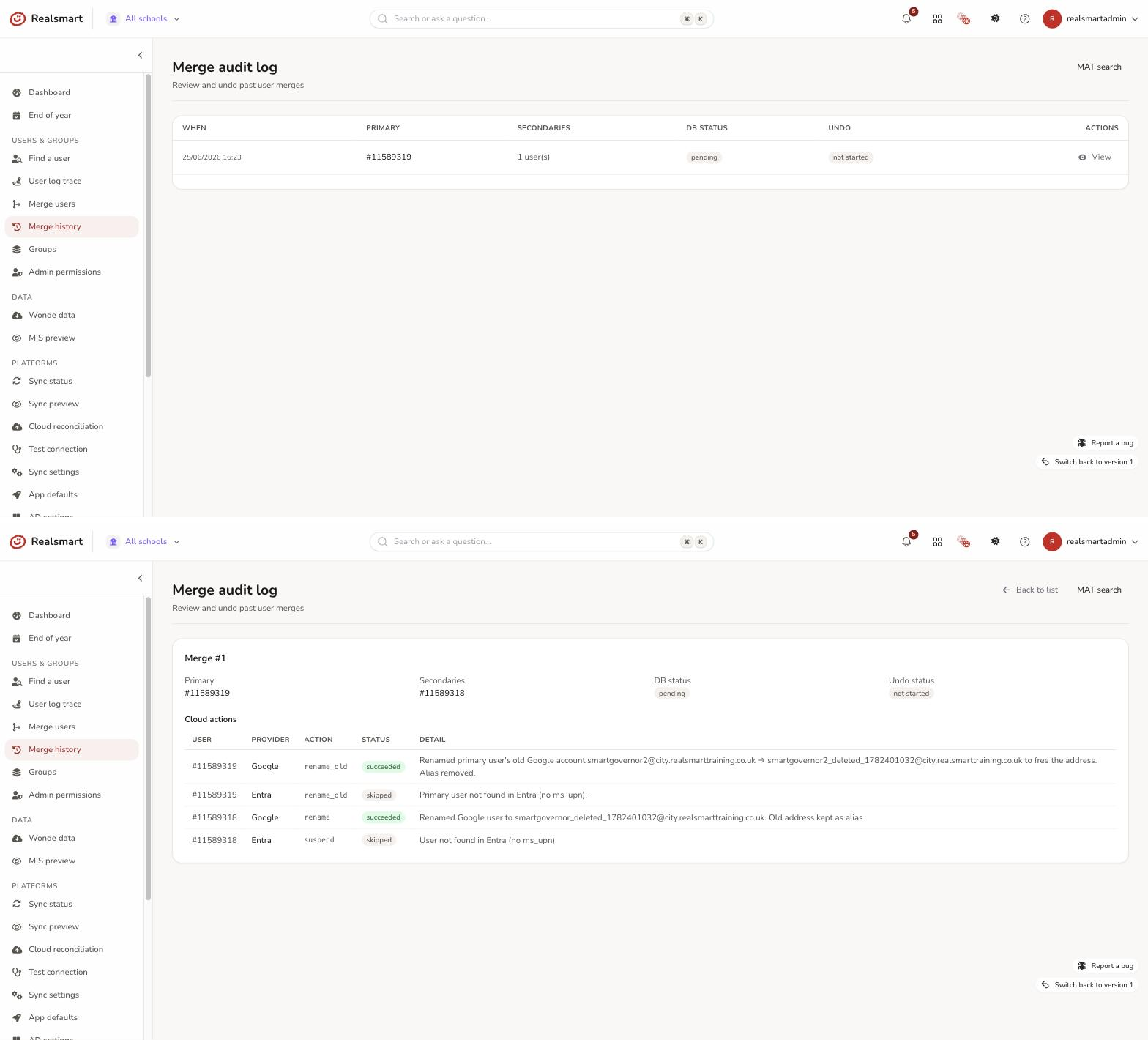Click the help icon in lower Merge #1 detail header
1148x1040 pixels.
[x=1025, y=542]
